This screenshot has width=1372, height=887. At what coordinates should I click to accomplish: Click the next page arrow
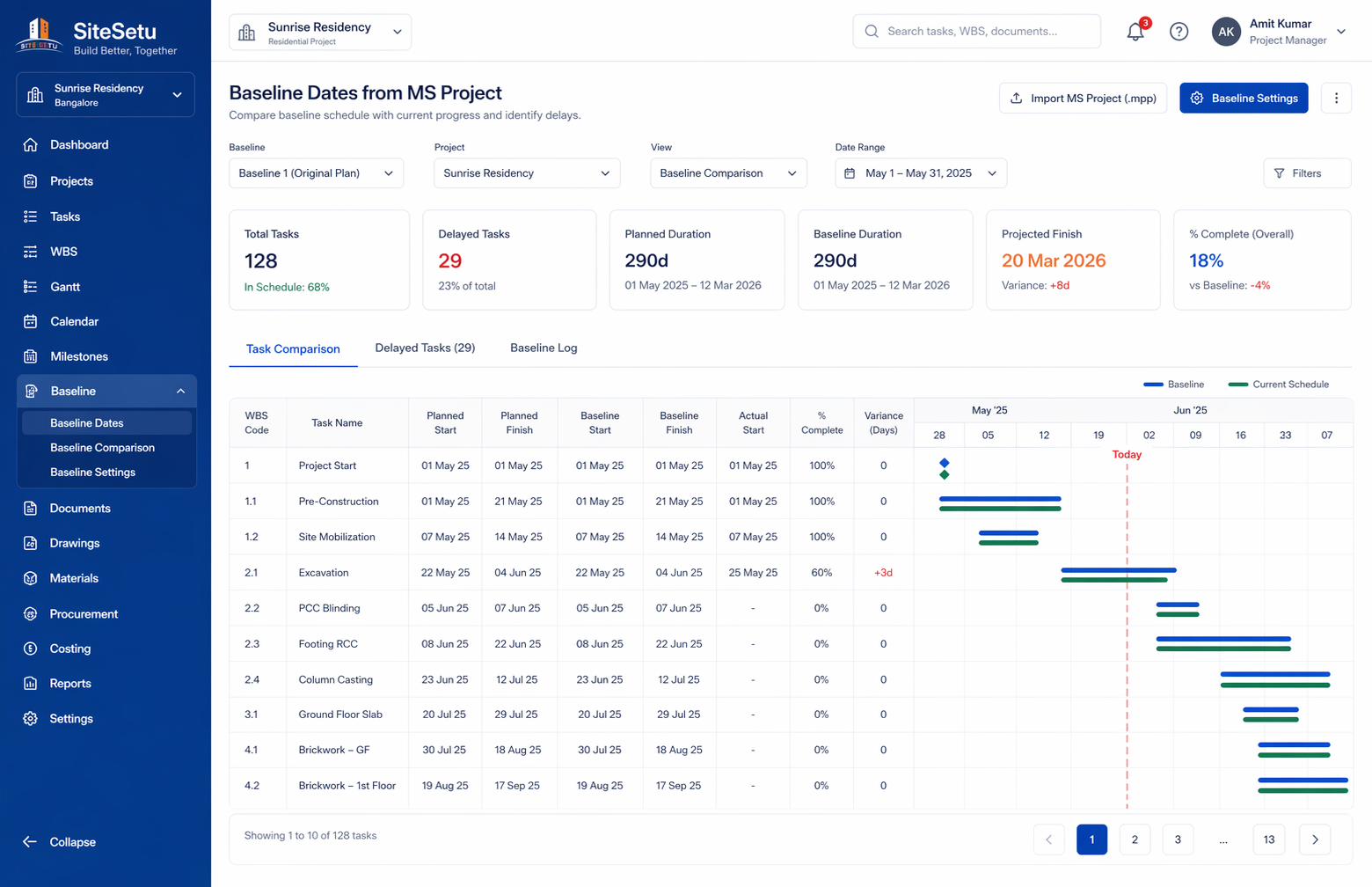coord(1315,839)
